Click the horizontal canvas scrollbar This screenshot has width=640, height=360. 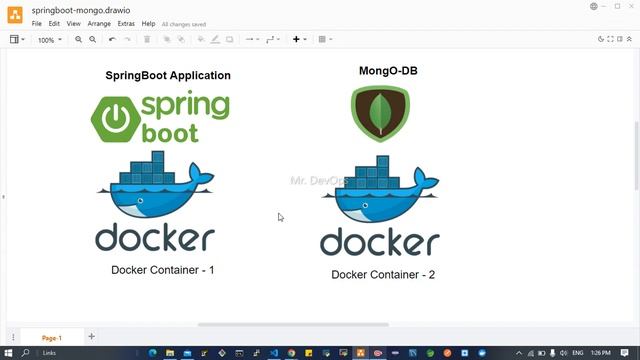(293, 325)
